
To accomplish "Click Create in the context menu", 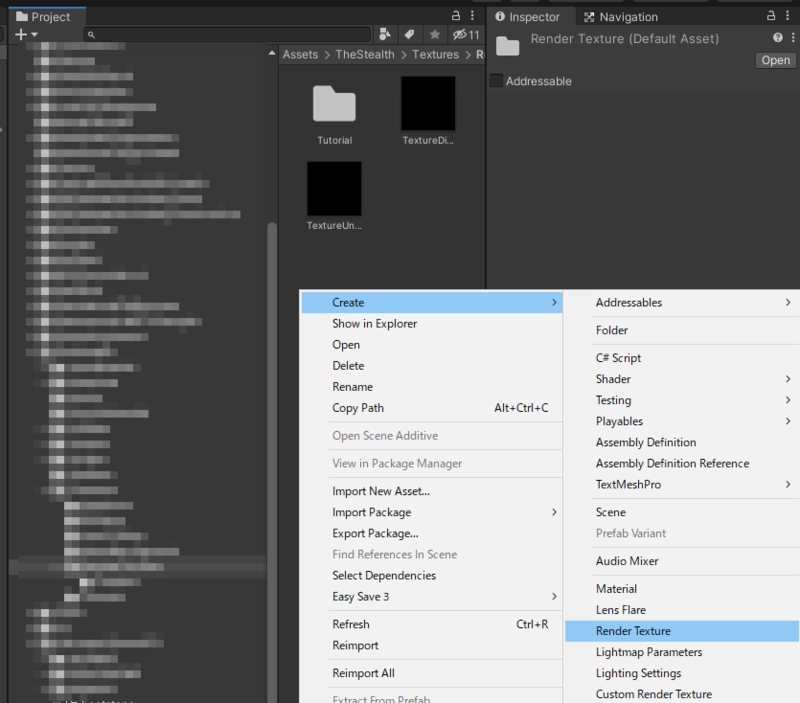I will 432,303.
